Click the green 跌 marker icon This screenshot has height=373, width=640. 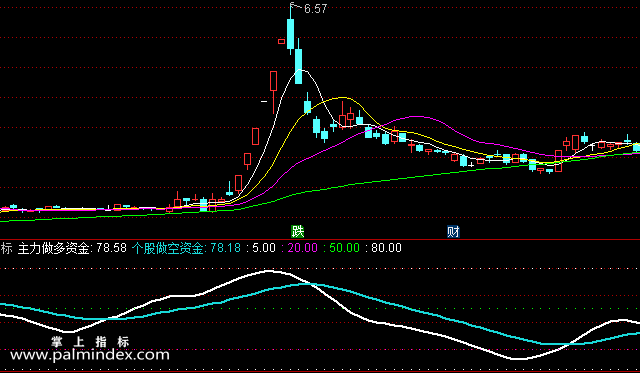point(298,231)
